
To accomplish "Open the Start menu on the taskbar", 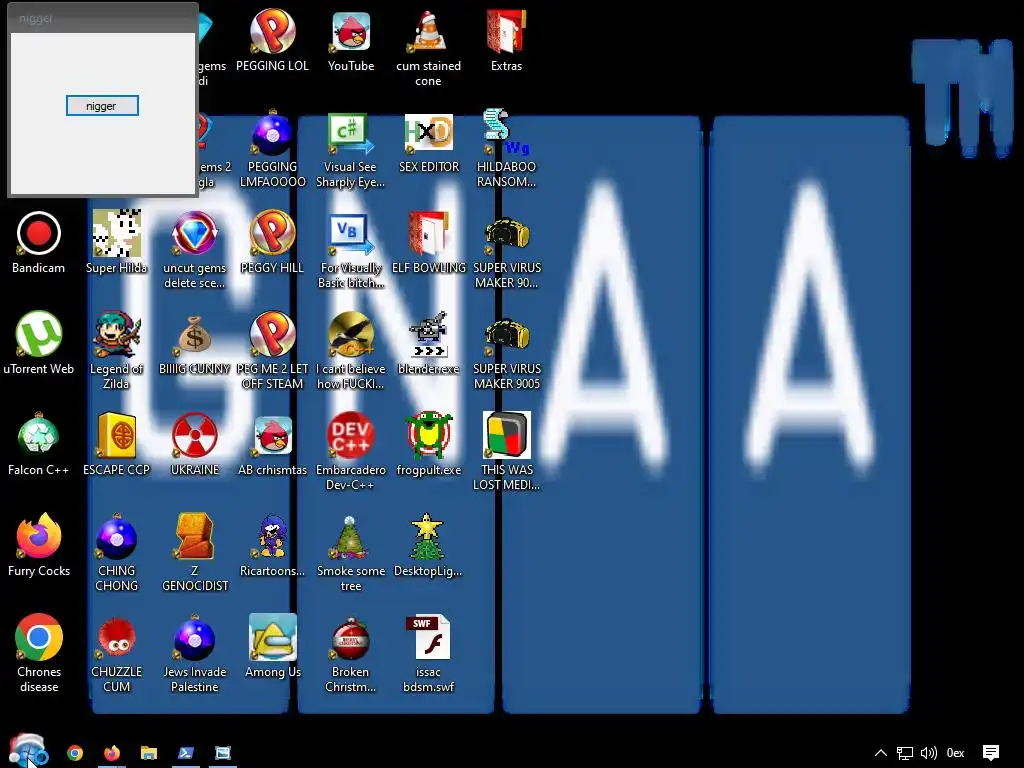I will (27, 750).
